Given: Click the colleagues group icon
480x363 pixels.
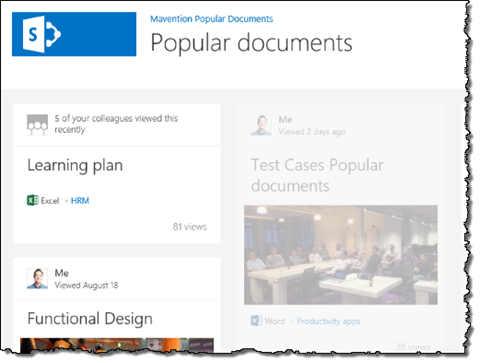Looking at the screenshot, I should pyautogui.click(x=37, y=125).
